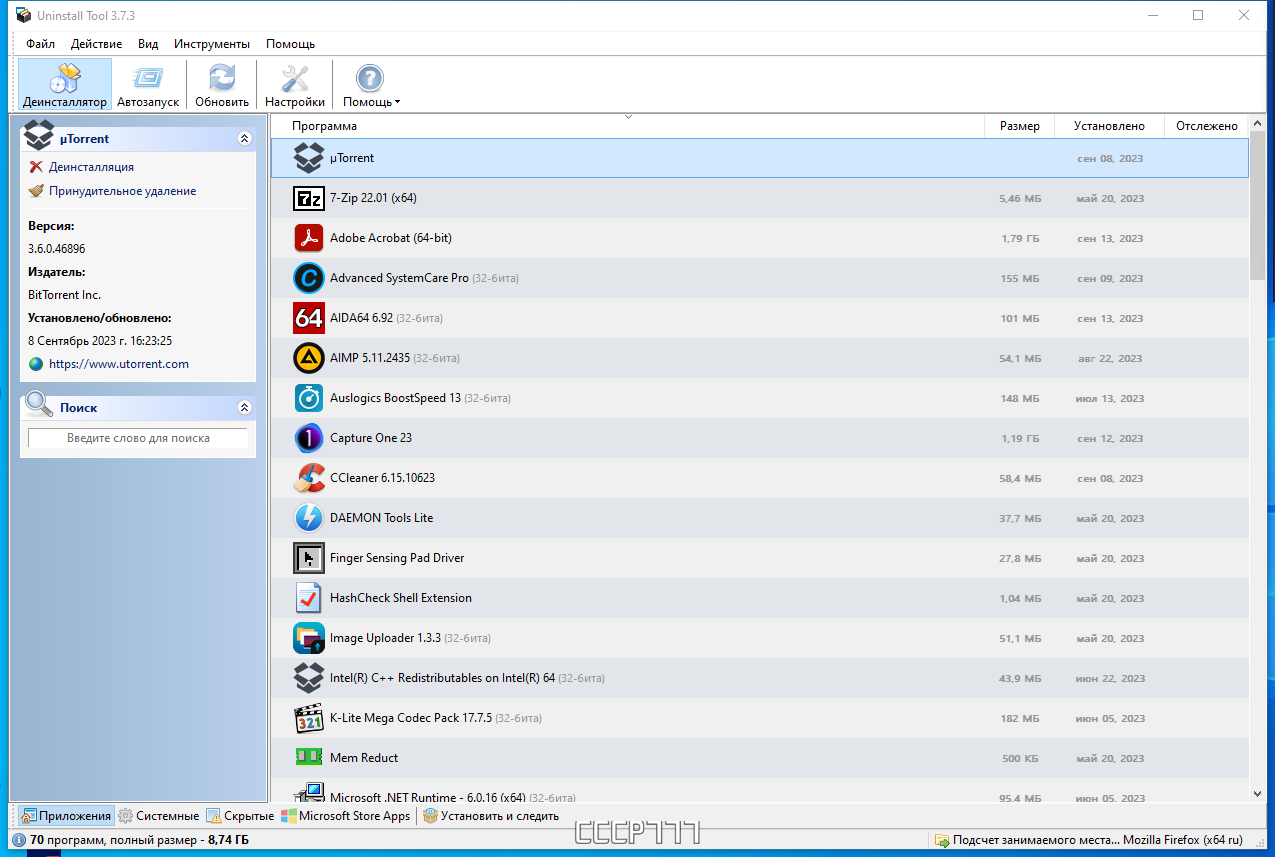
Task: Collapse the Поиск panel chevron
Action: click(x=244, y=408)
